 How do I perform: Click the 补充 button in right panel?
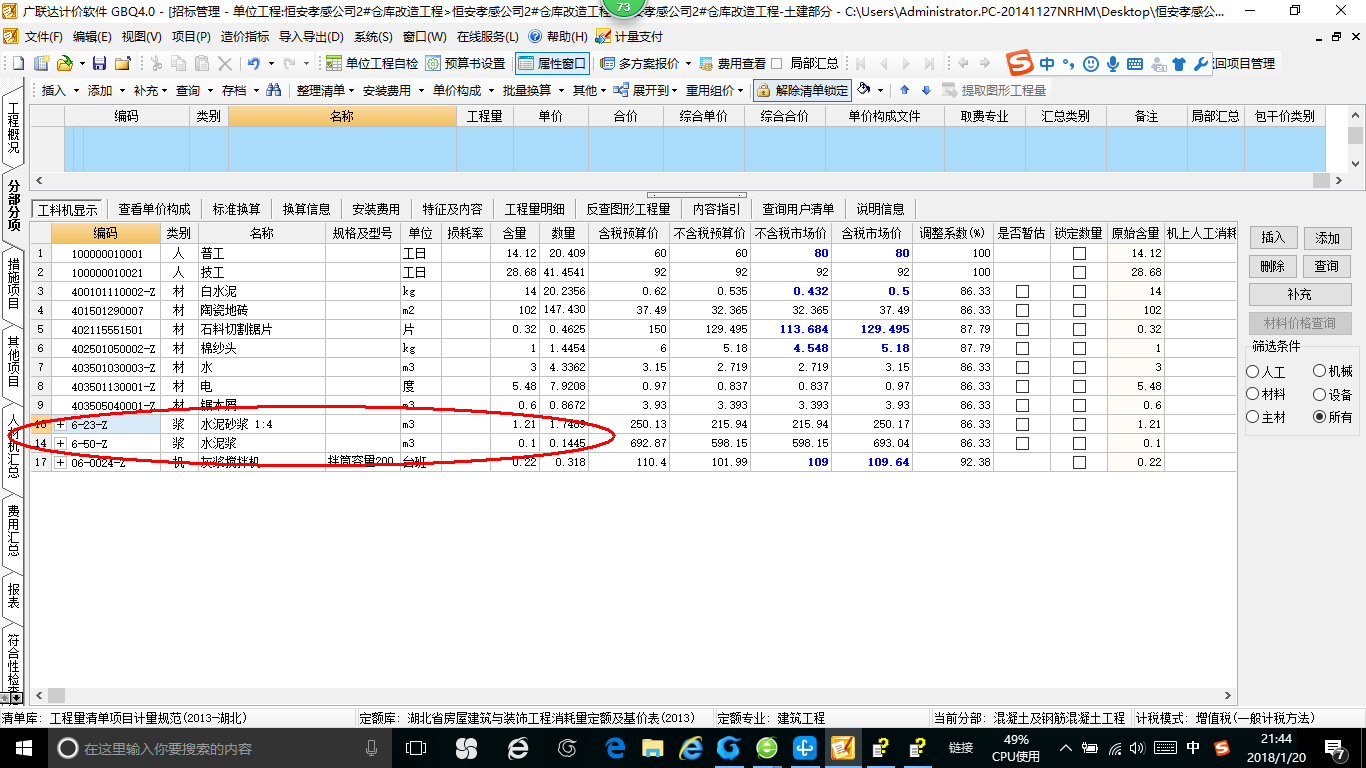coord(1300,295)
